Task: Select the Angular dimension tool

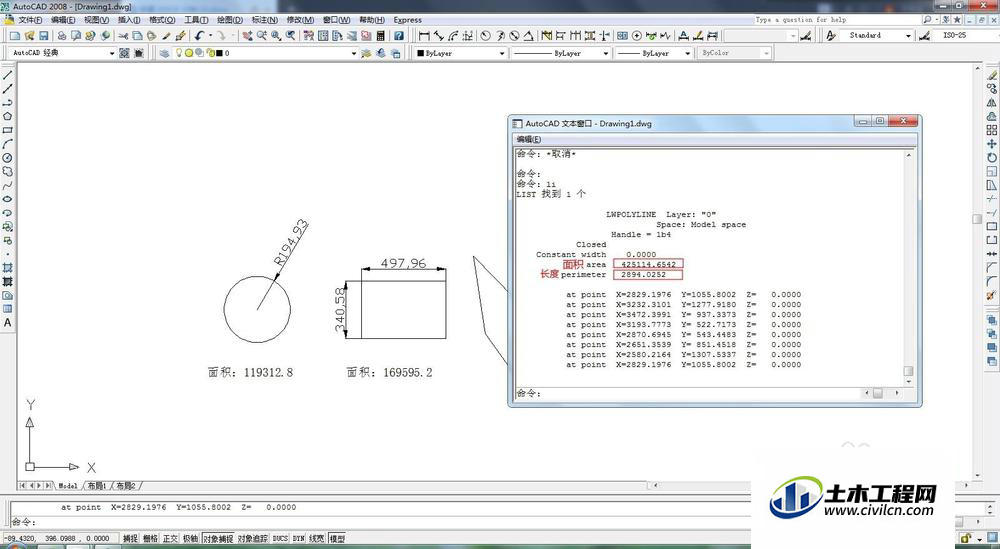Action: (x=529, y=36)
